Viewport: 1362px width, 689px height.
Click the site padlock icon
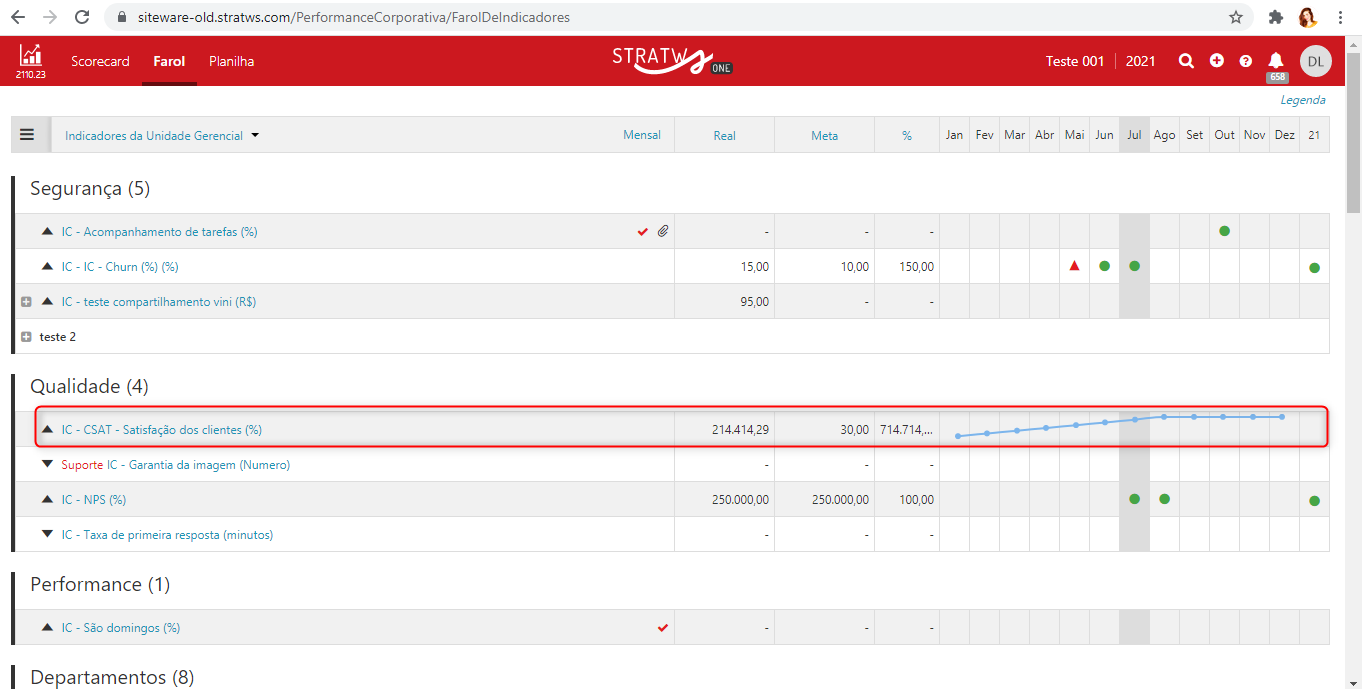tap(122, 17)
